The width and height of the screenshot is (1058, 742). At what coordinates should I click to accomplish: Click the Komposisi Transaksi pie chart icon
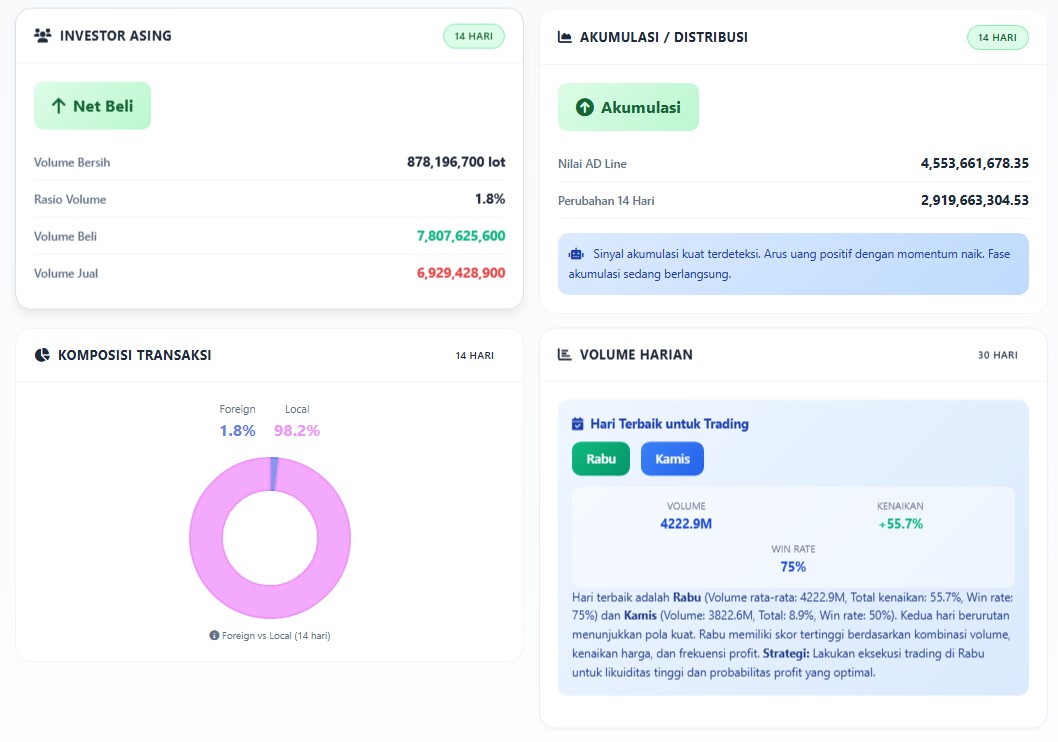tap(42, 355)
